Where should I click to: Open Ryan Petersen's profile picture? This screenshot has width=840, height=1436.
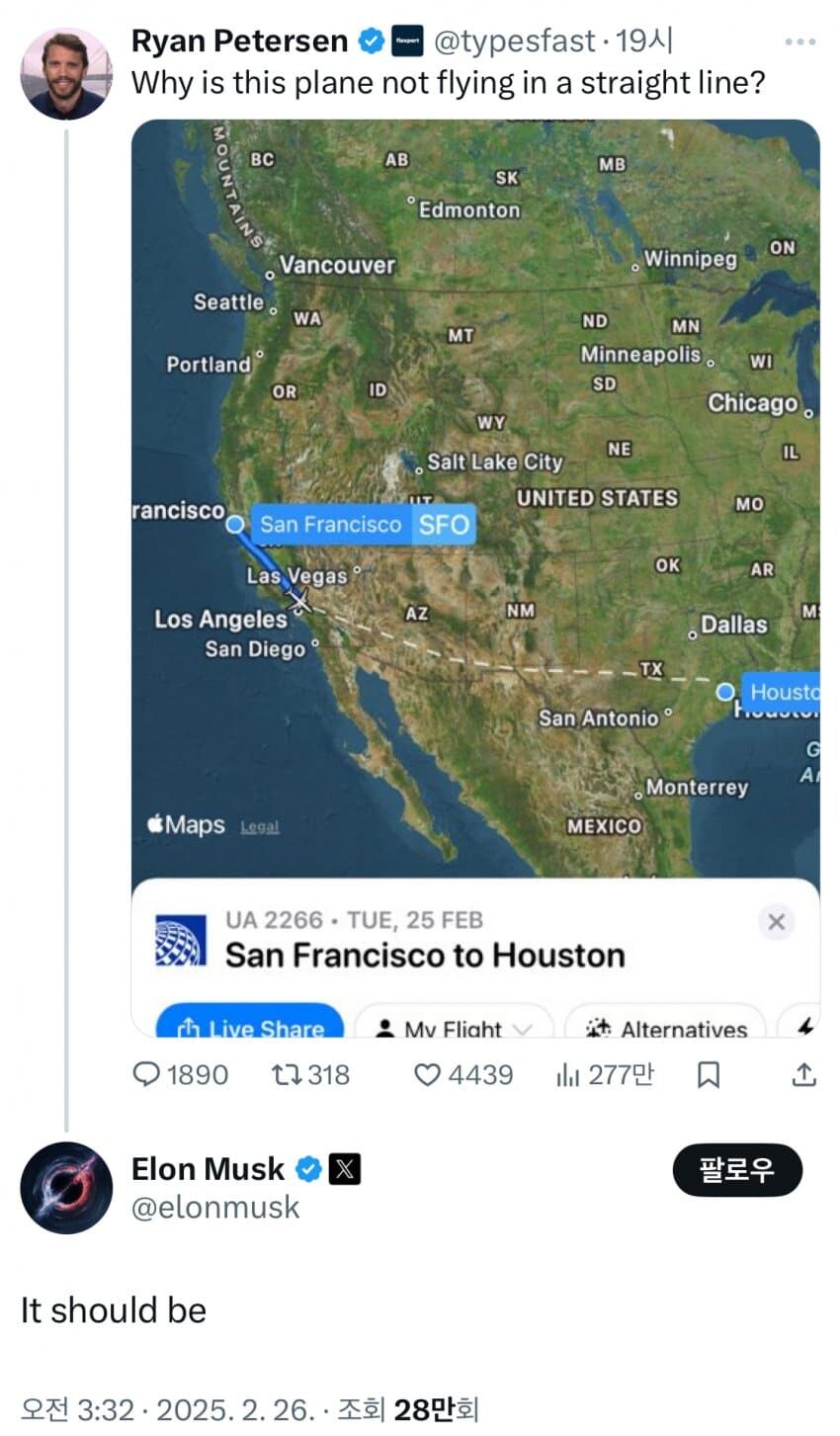click(x=66, y=74)
